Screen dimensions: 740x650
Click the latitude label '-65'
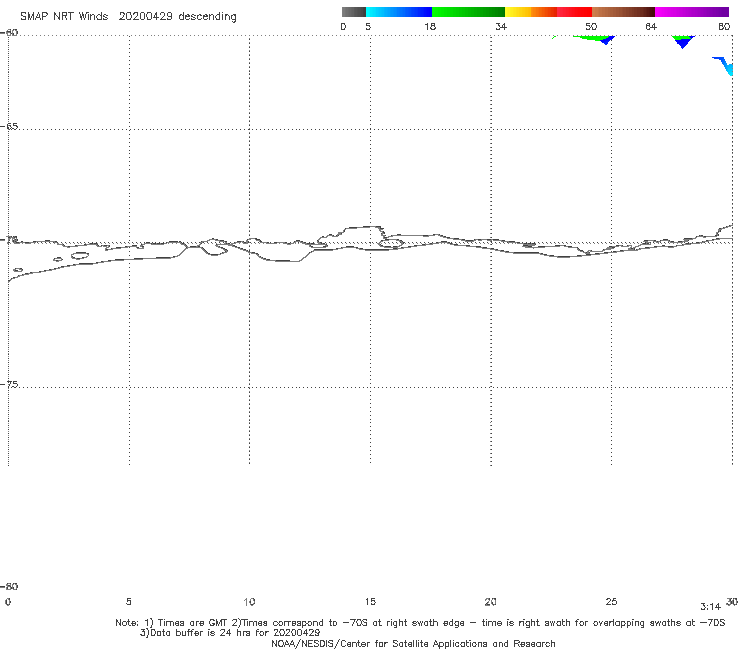[9, 127]
